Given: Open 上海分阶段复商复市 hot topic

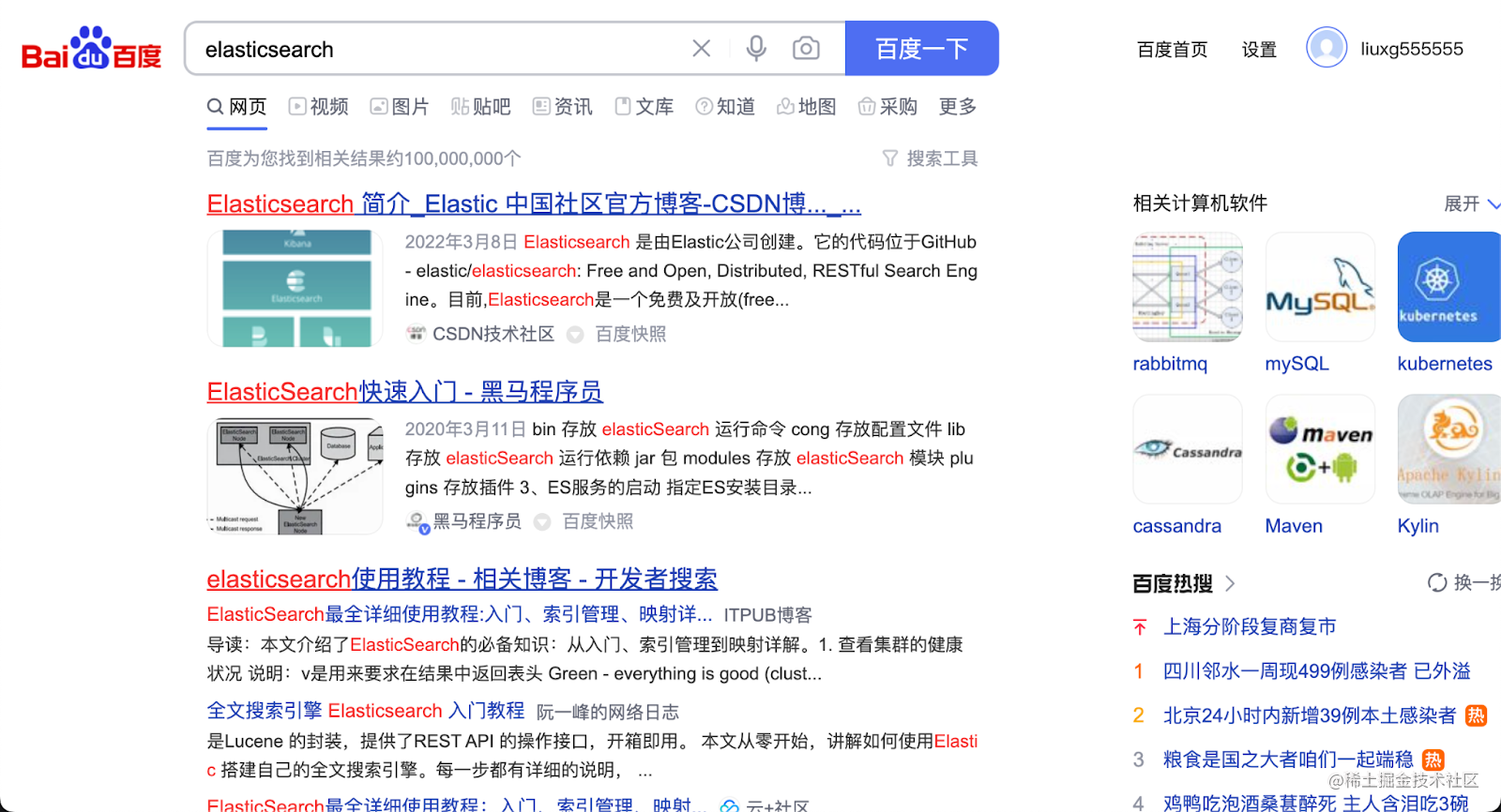Looking at the screenshot, I should coord(1250,626).
